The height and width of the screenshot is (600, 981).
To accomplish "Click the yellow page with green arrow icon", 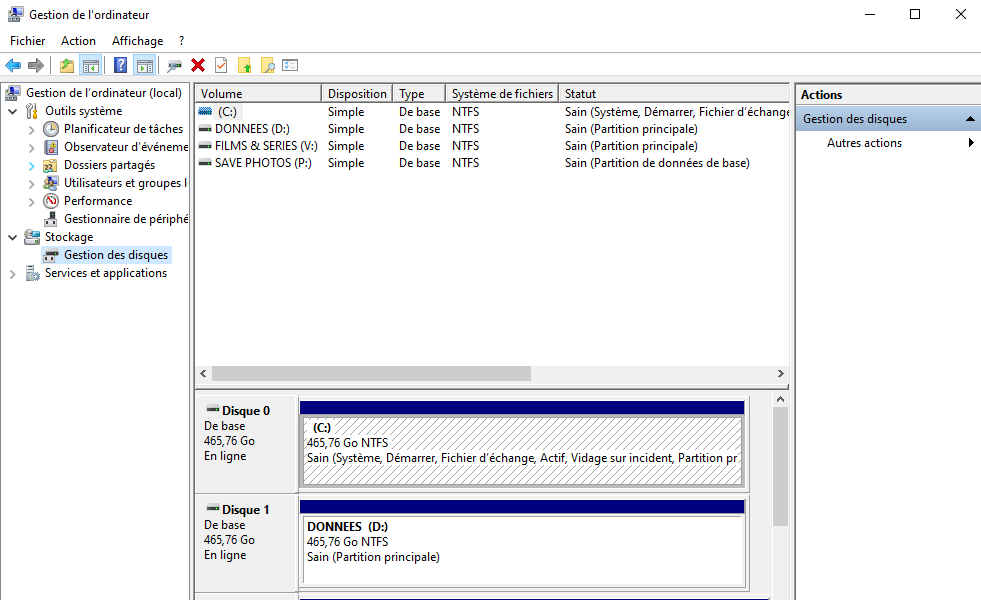I will point(245,65).
